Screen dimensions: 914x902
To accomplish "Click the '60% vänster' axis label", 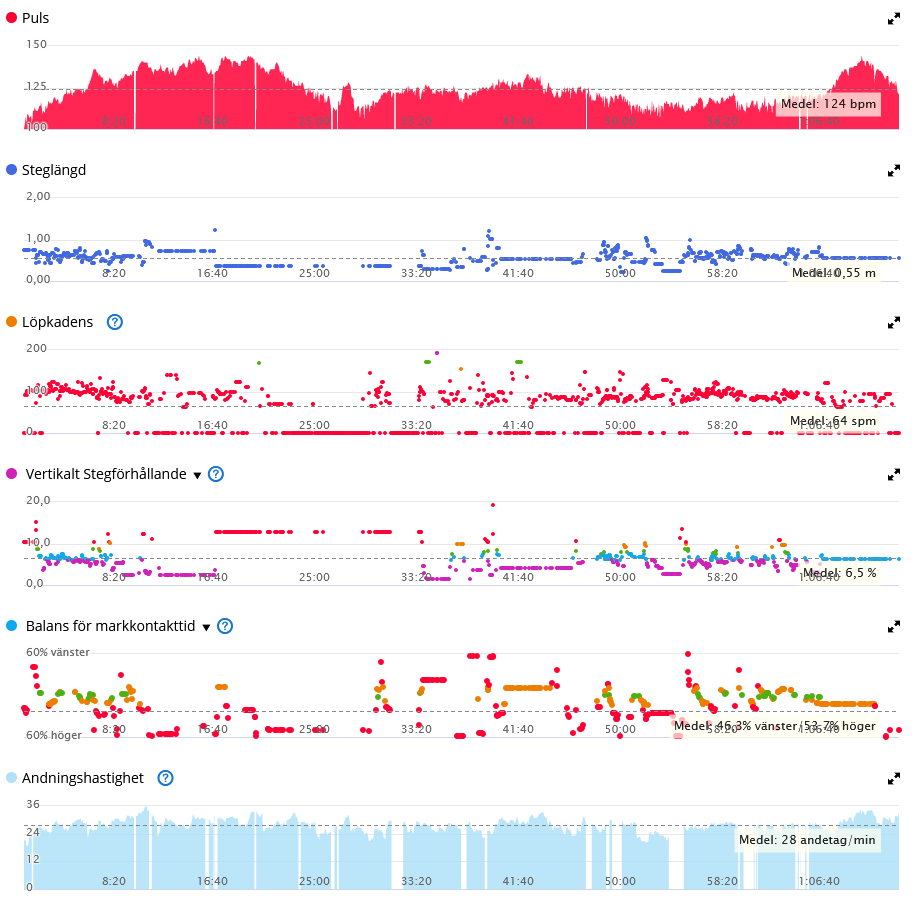I will click(58, 652).
